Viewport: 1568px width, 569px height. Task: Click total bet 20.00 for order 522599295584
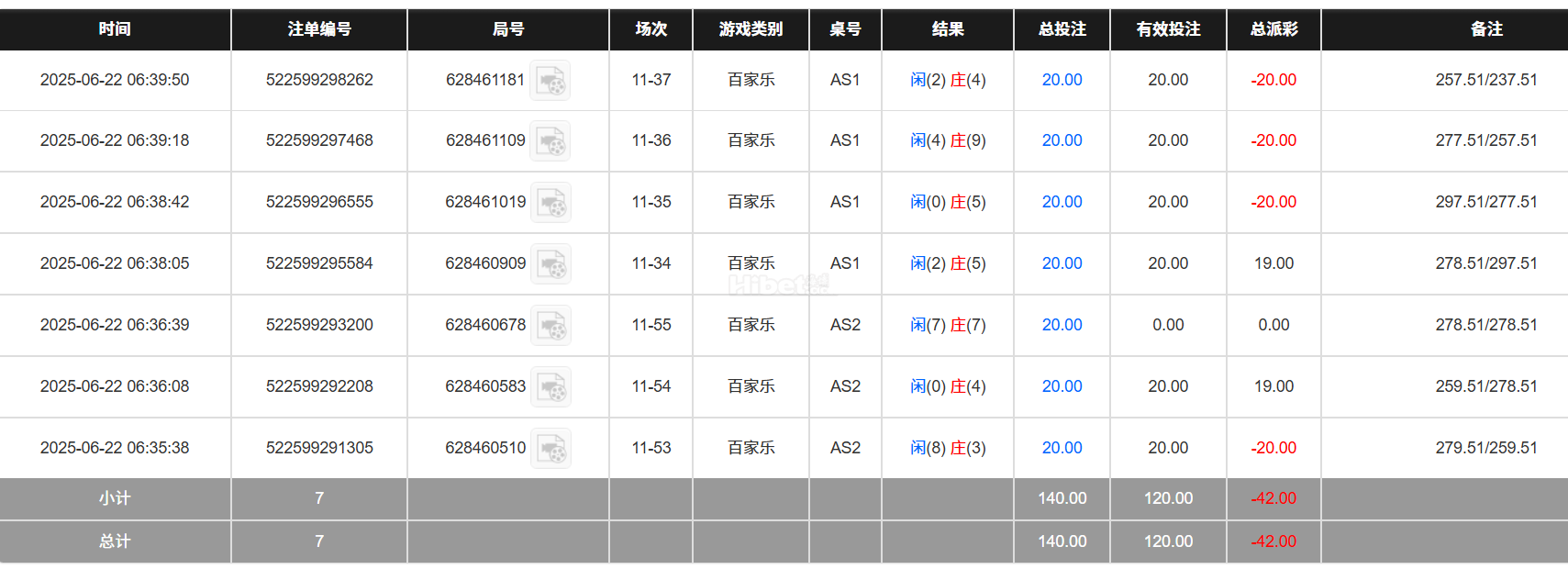click(x=1062, y=263)
